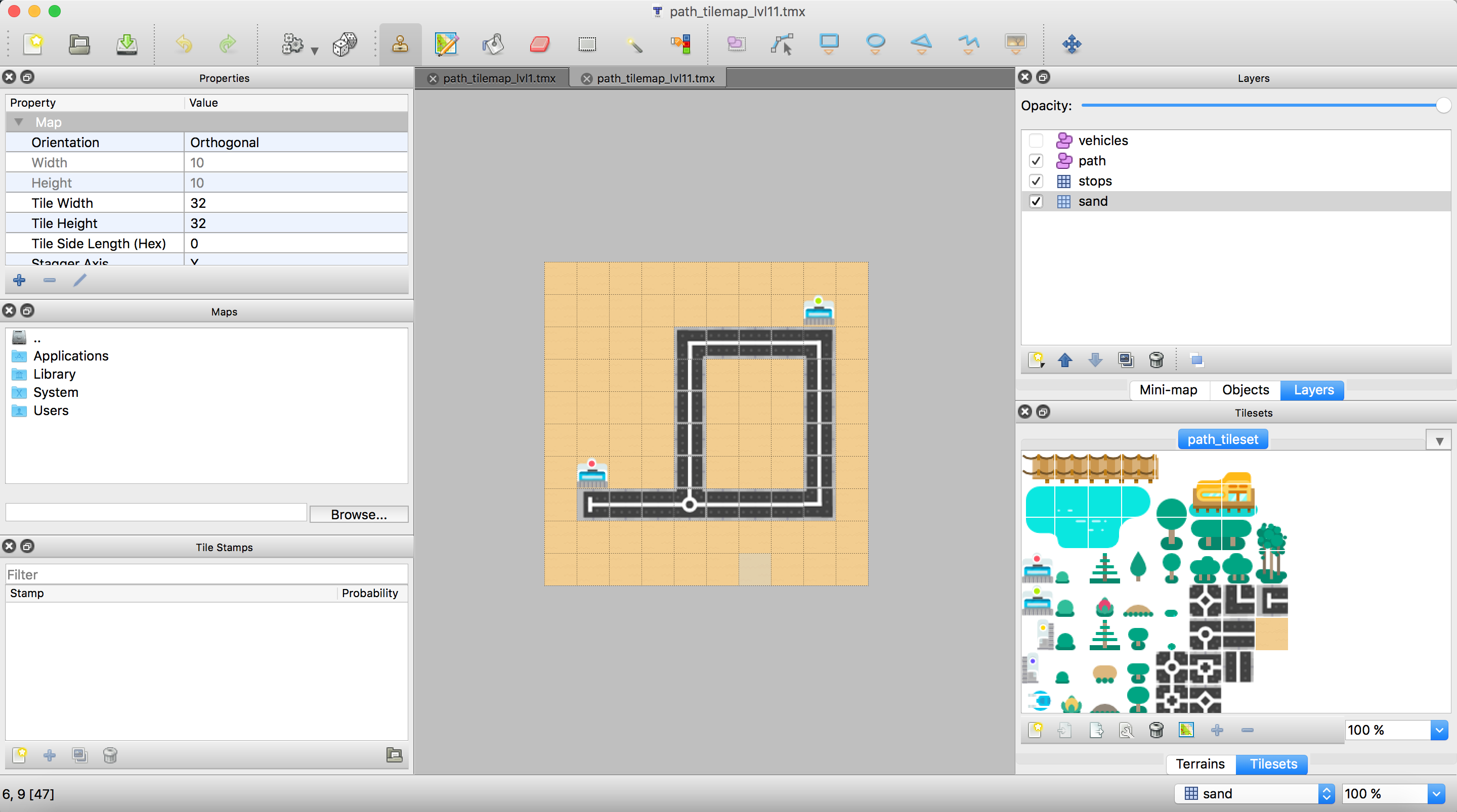
Task: Open the new layer dropdown icon
Action: (x=1036, y=360)
